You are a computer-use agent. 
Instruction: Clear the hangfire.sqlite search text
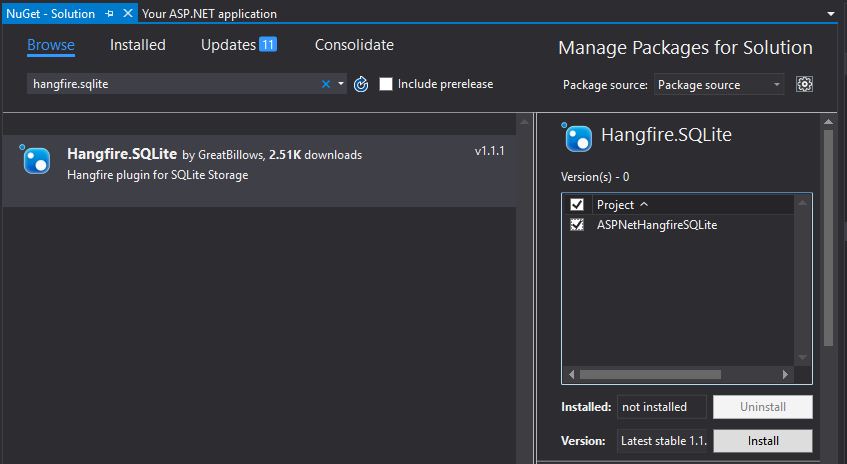[x=325, y=85]
